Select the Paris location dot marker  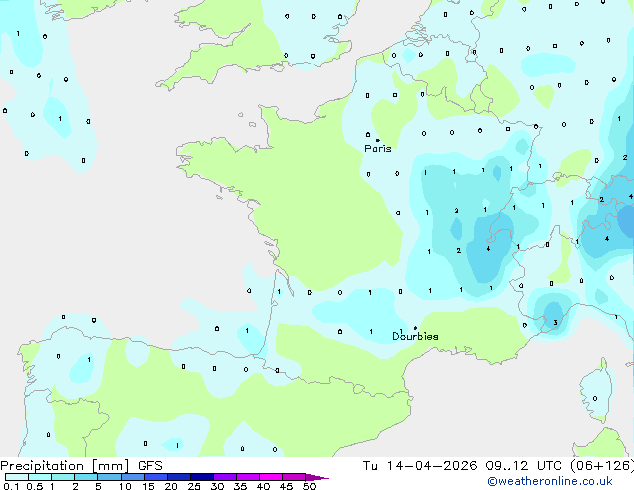378,140
